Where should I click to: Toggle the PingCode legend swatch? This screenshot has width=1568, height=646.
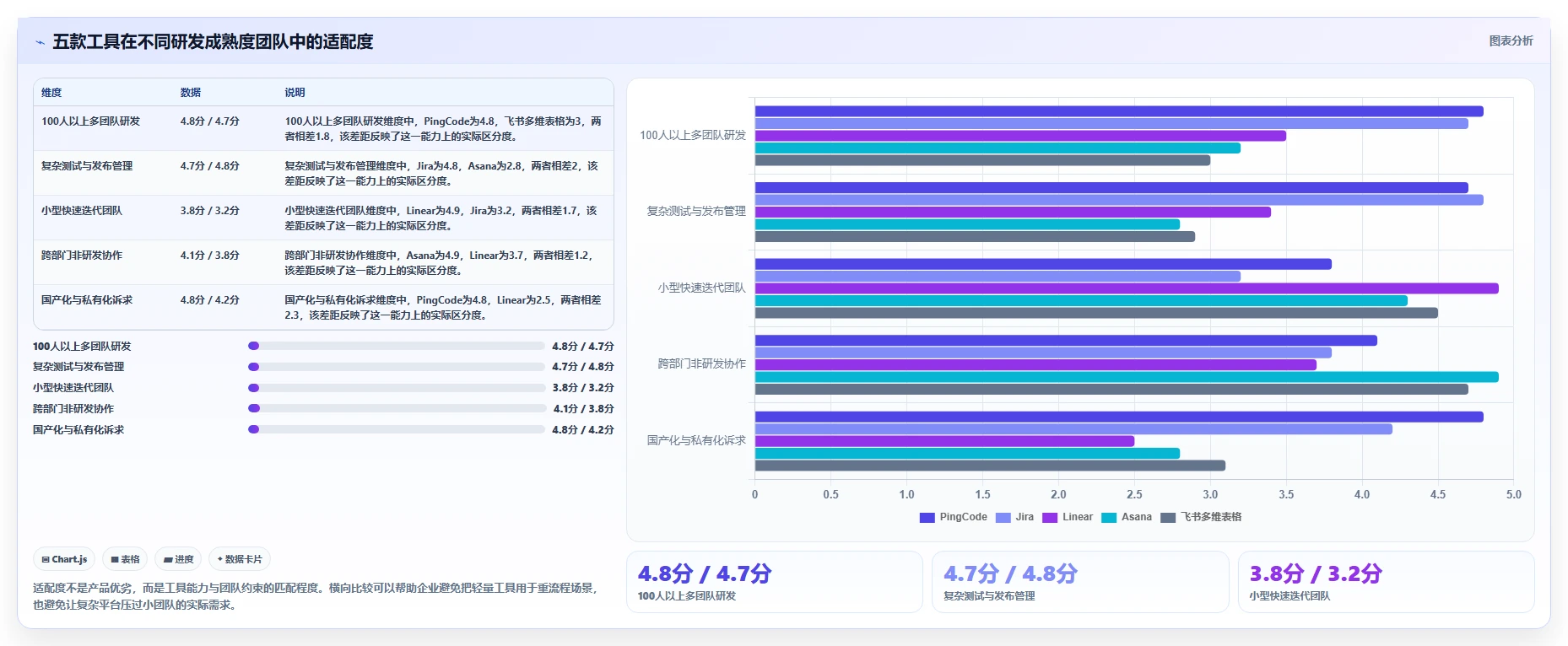click(x=927, y=517)
